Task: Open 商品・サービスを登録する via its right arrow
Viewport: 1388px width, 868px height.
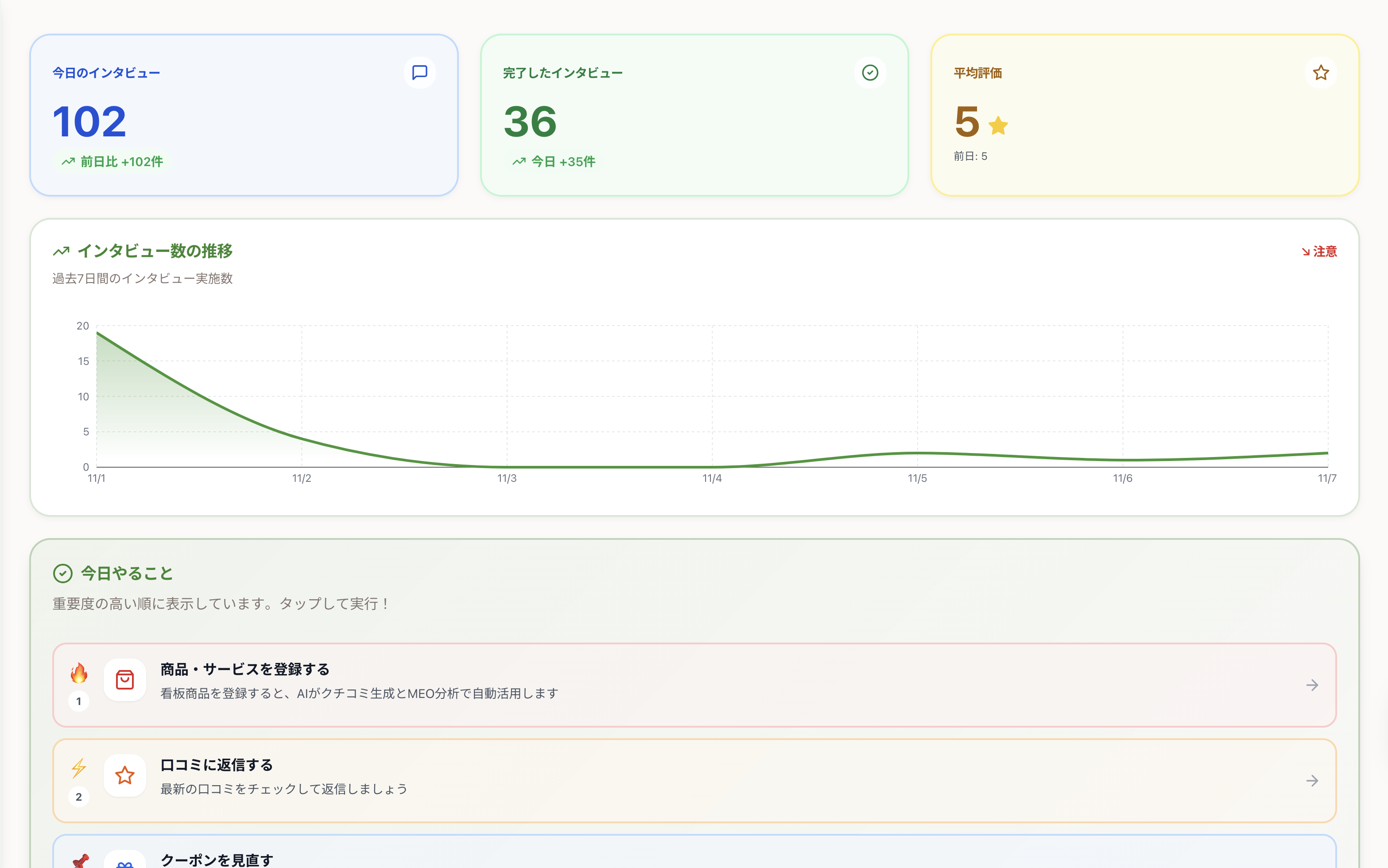Action: tap(1314, 684)
